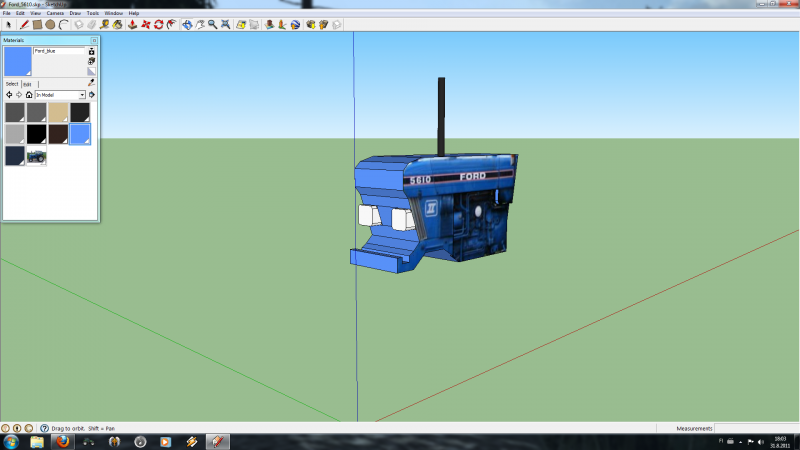Select the Arc tool
Image resolution: width=800 pixels, height=450 pixels.
[x=63, y=24]
